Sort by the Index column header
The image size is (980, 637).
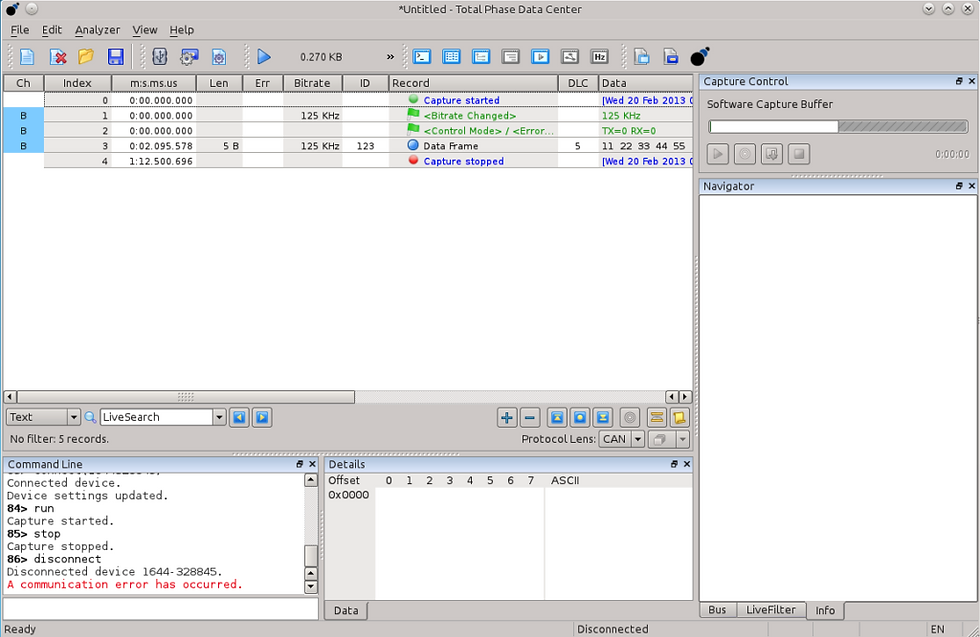[78, 83]
